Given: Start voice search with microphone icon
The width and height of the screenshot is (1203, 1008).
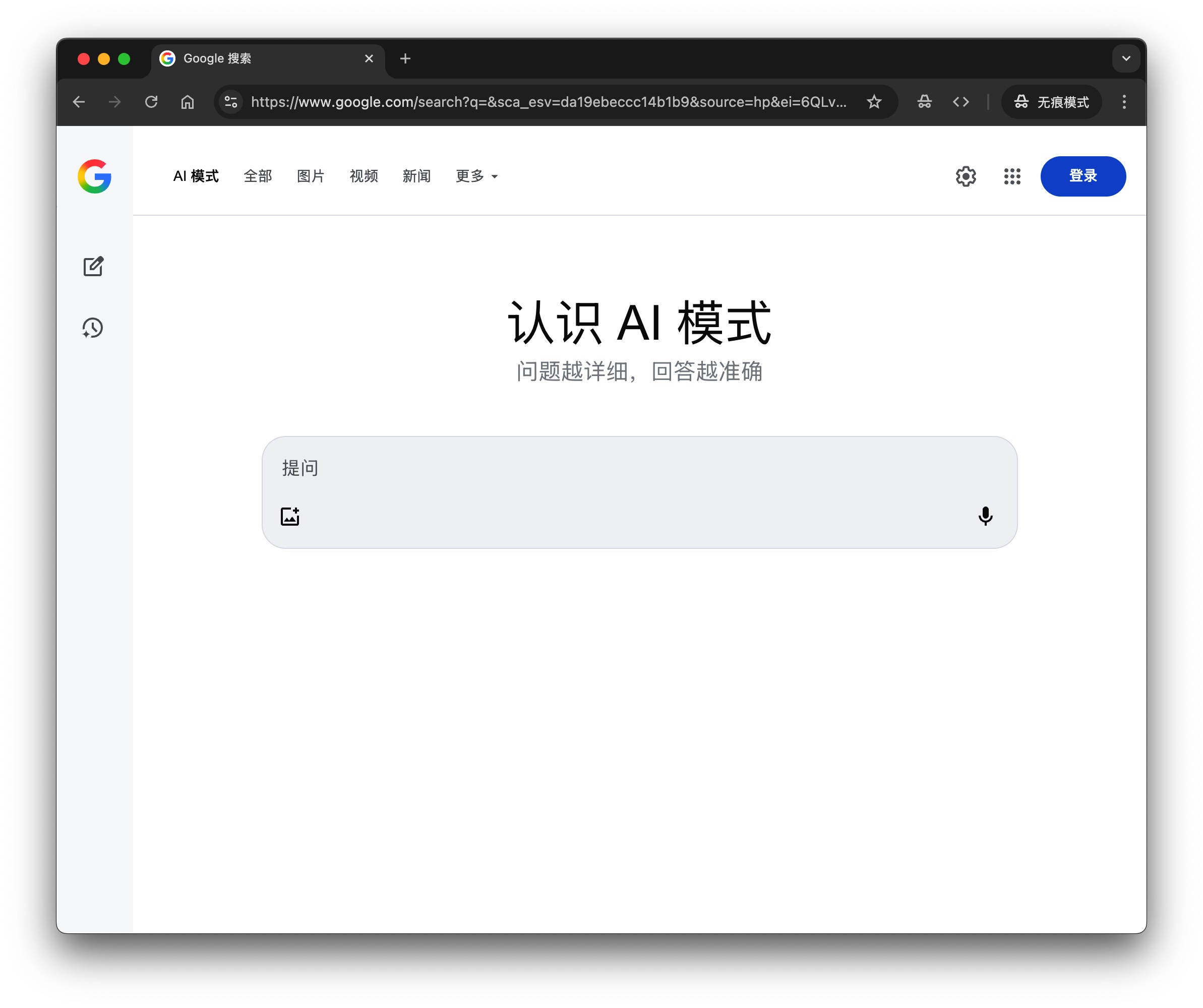Looking at the screenshot, I should click(x=985, y=516).
